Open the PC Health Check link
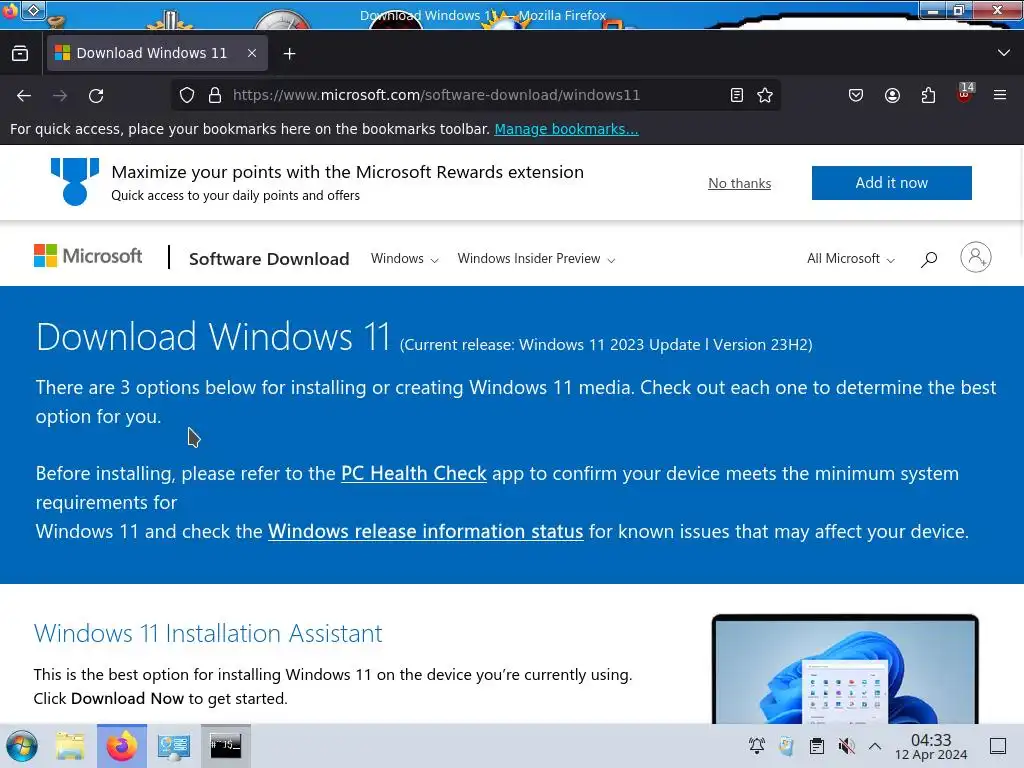Viewport: 1024px width, 768px height. click(413, 473)
